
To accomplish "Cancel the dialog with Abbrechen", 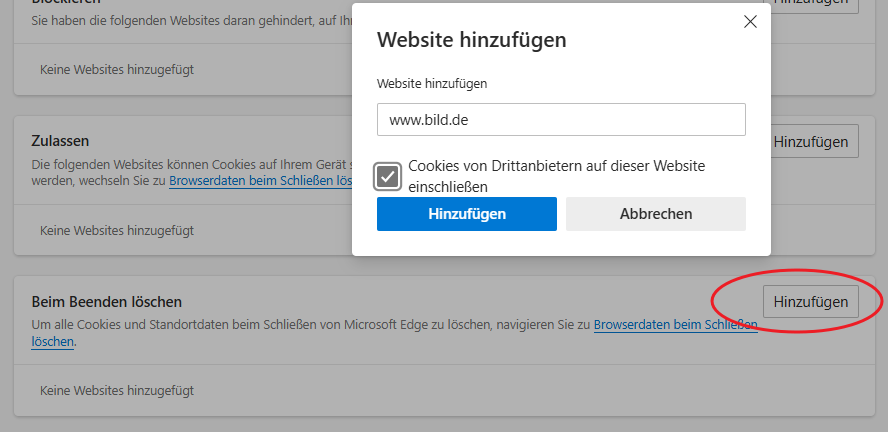I will click(x=656, y=214).
